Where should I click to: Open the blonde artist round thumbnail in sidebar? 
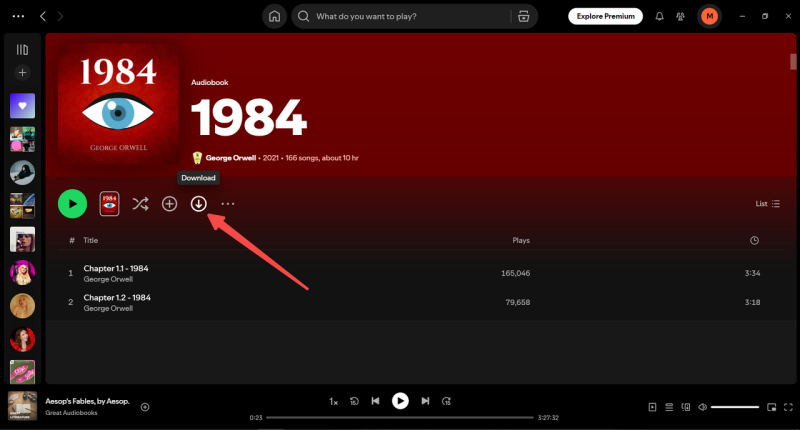coord(22,306)
